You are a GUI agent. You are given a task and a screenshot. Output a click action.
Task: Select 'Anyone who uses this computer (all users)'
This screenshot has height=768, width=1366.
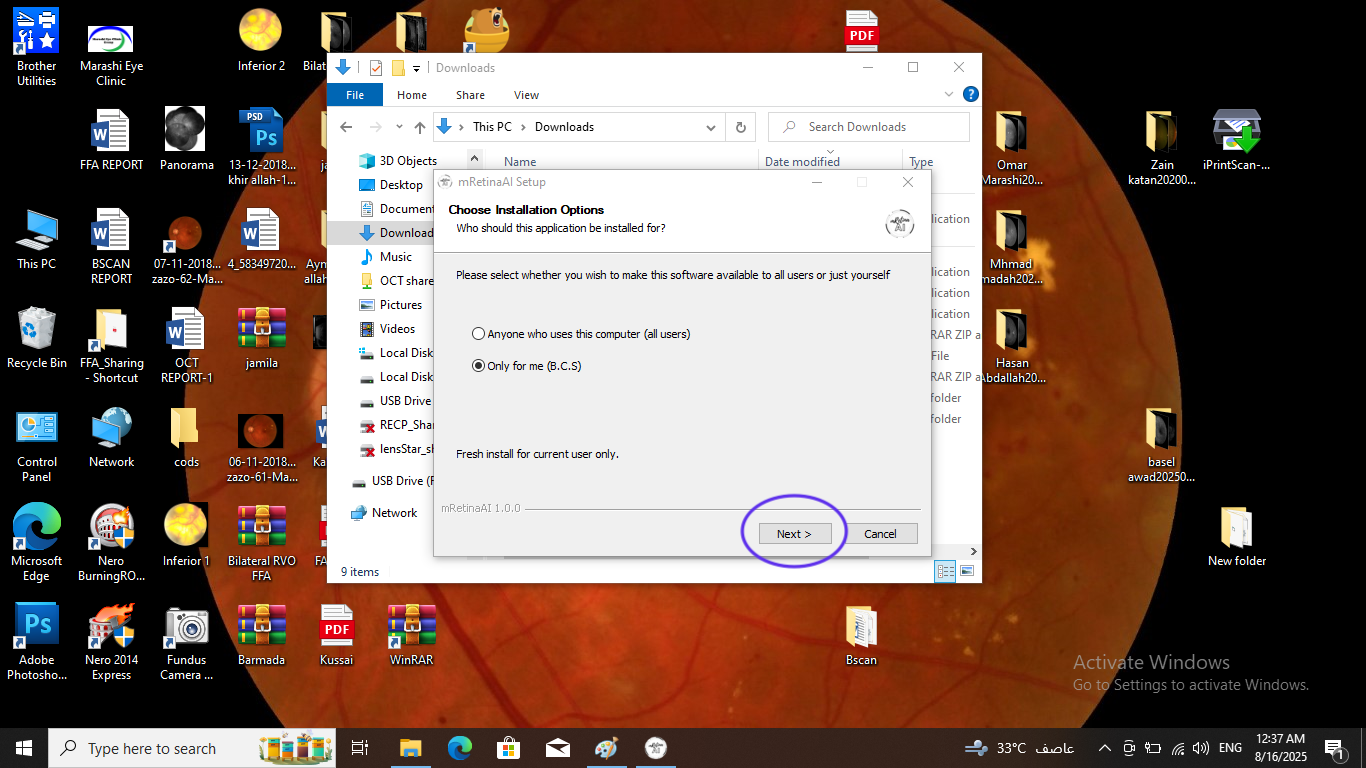click(478, 333)
